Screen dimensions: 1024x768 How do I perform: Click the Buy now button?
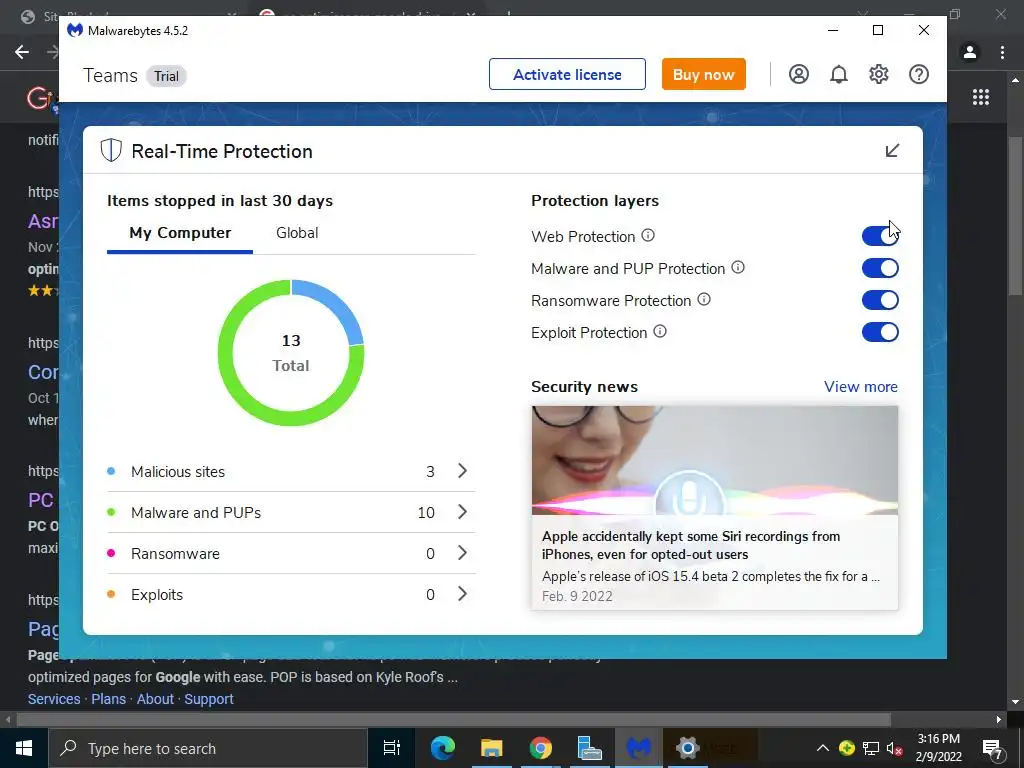(703, 74)
